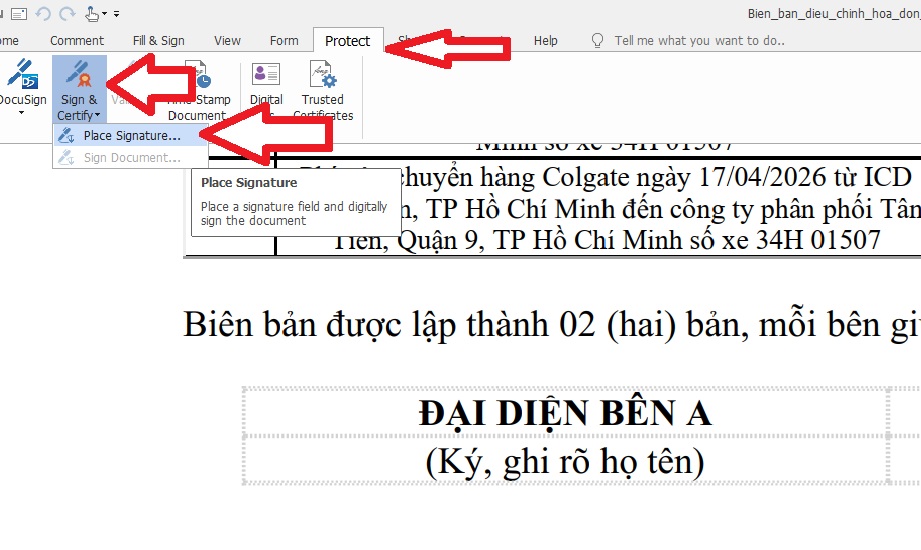The width and height of the screenshot is (921, 550).
Task: Open the Help tab
Action: point(546,41)
